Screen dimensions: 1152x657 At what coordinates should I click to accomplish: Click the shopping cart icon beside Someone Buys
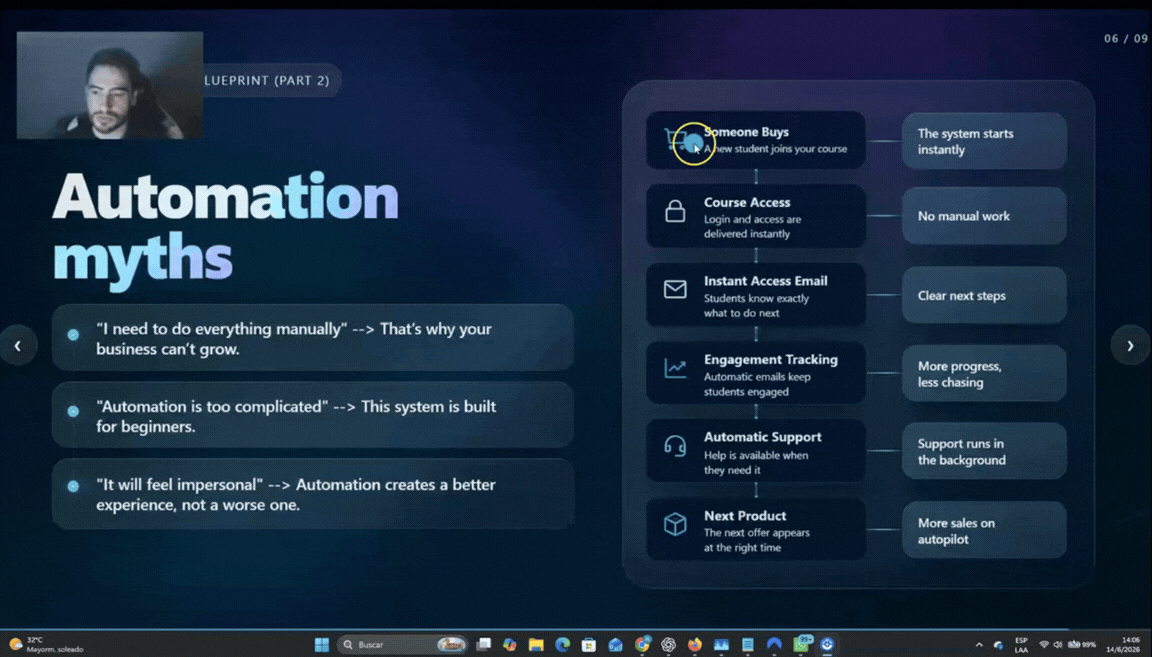point(675,138)
